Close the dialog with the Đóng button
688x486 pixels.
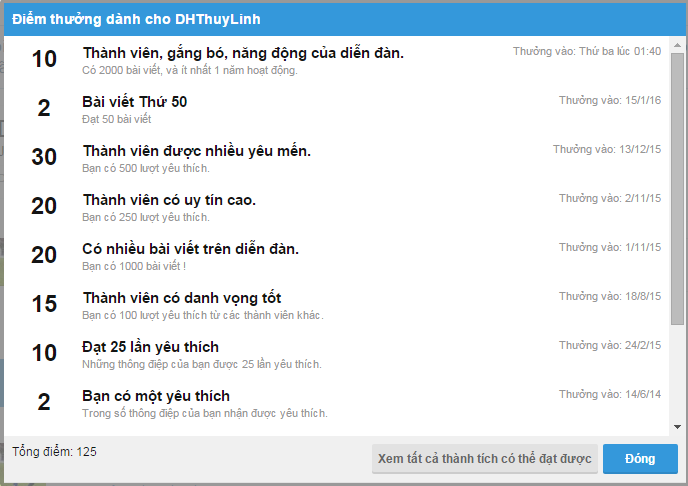(x=640, y=458)
